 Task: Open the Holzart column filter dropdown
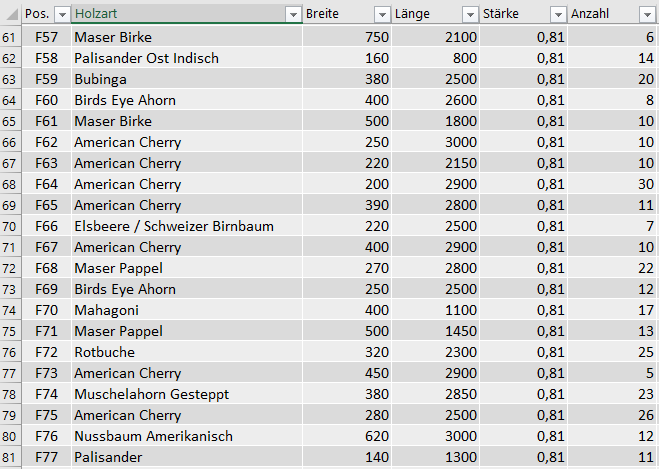(x=293, y=15)
